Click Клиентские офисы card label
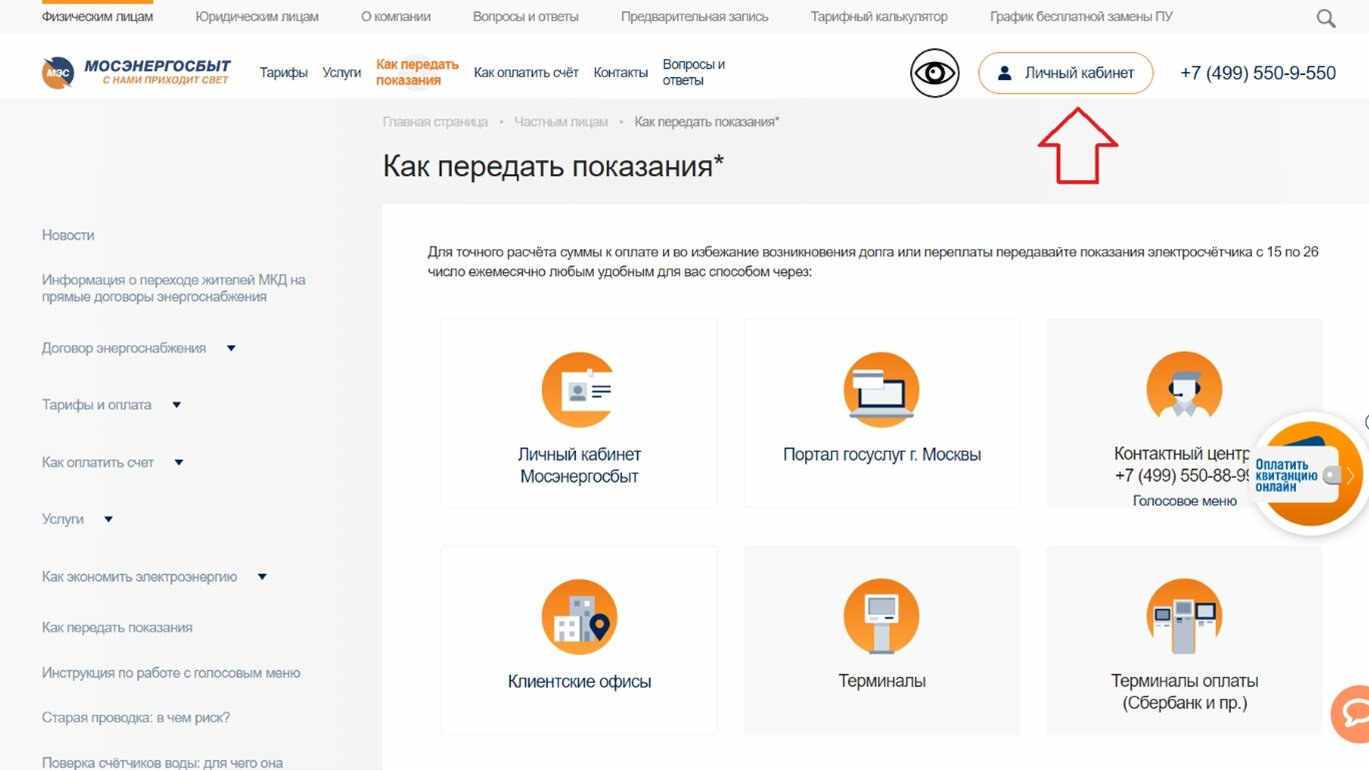Viewport: 1369px width, 770px height. tap(579, 682)
